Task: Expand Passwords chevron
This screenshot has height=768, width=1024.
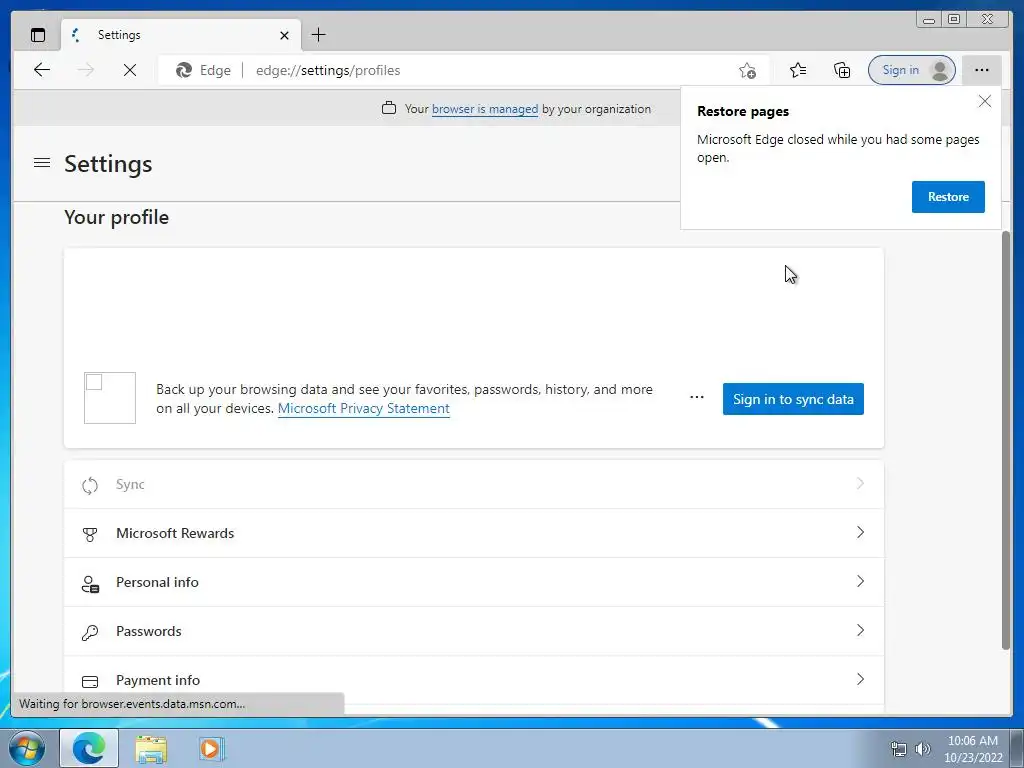Action: tap(860, 630)
